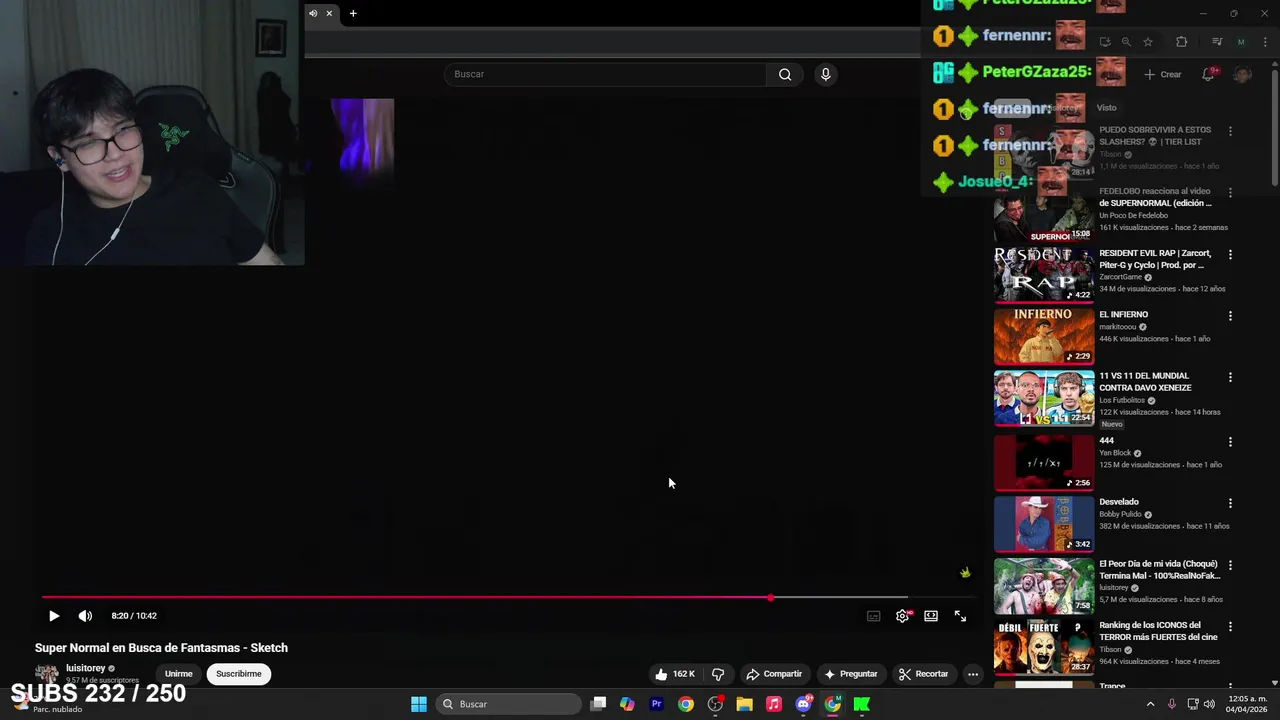Share the video with Compartir

774,674
